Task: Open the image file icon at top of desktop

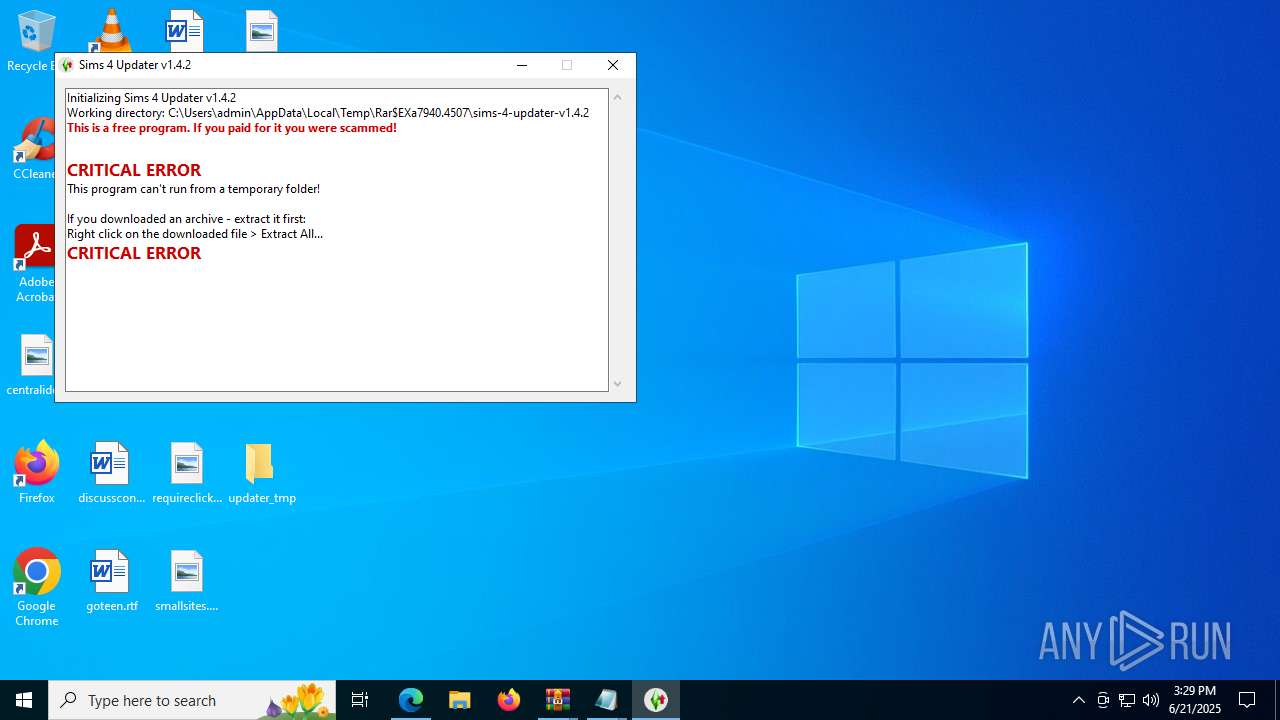Action: click(261, 30)
